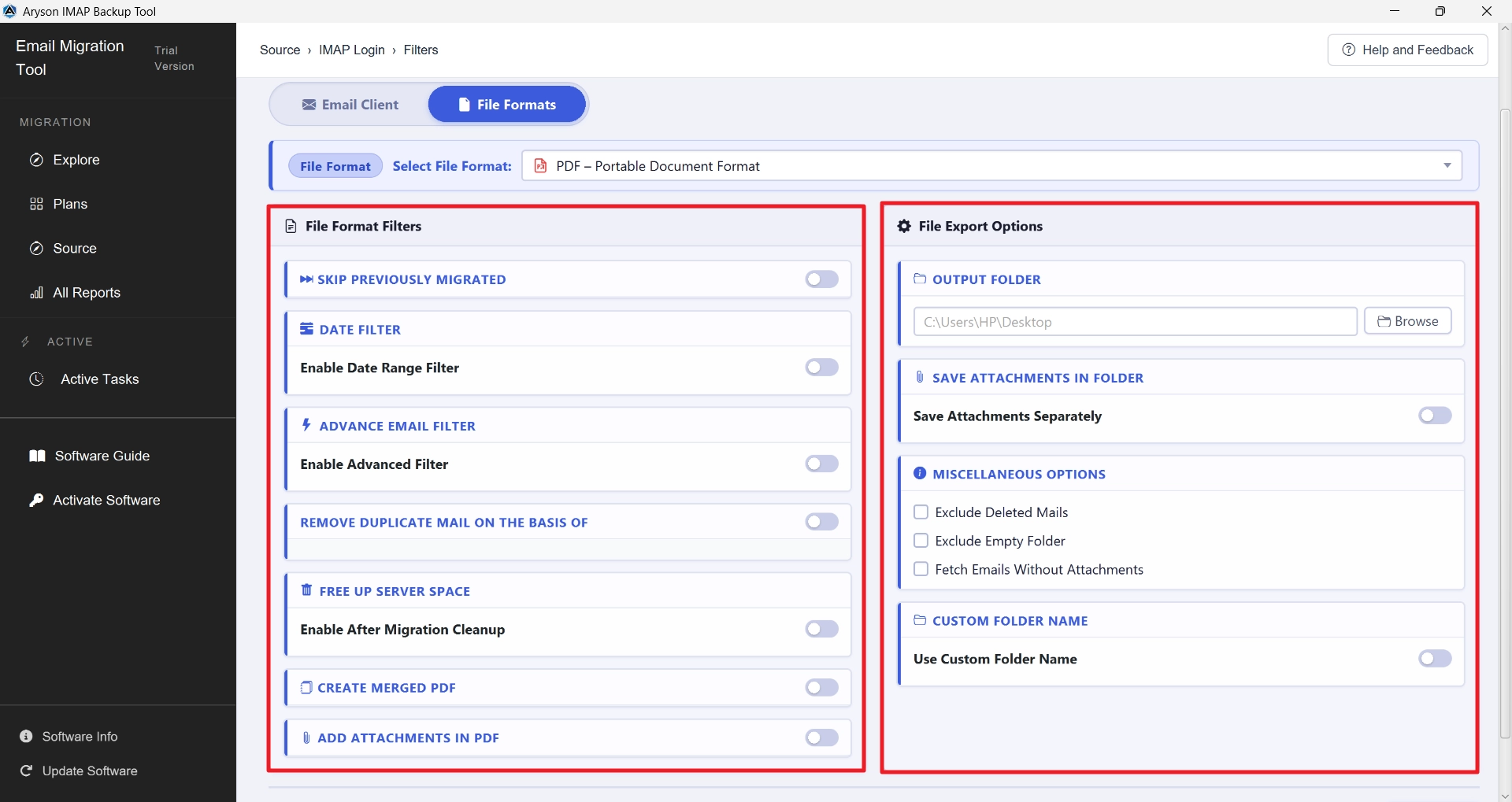Click the Create Merged PDF copy icon
This screenshot has width=1512, height=802.
coord(306,687)
